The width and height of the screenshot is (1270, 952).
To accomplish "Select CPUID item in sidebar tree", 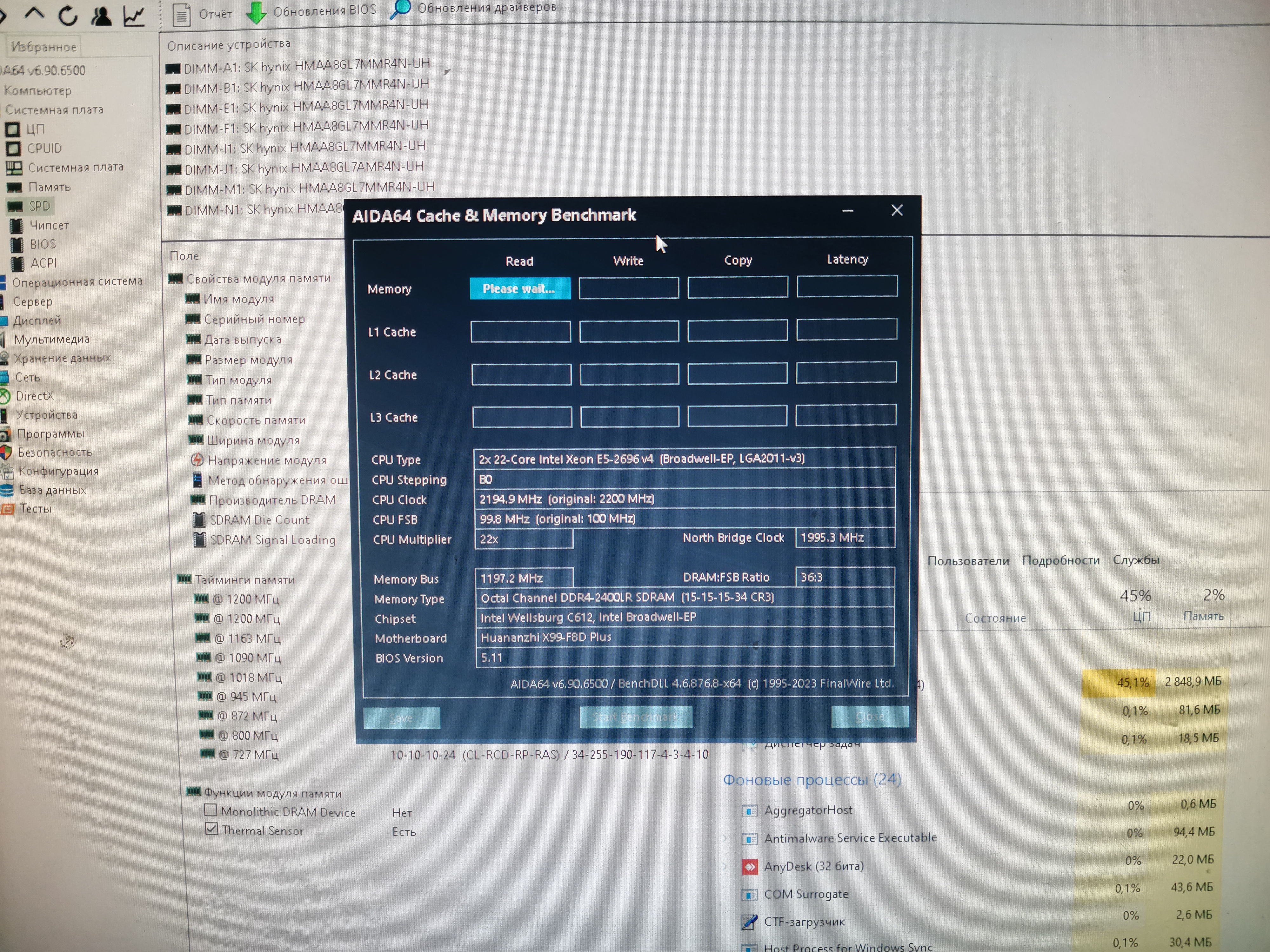I will tap(43, 148).
